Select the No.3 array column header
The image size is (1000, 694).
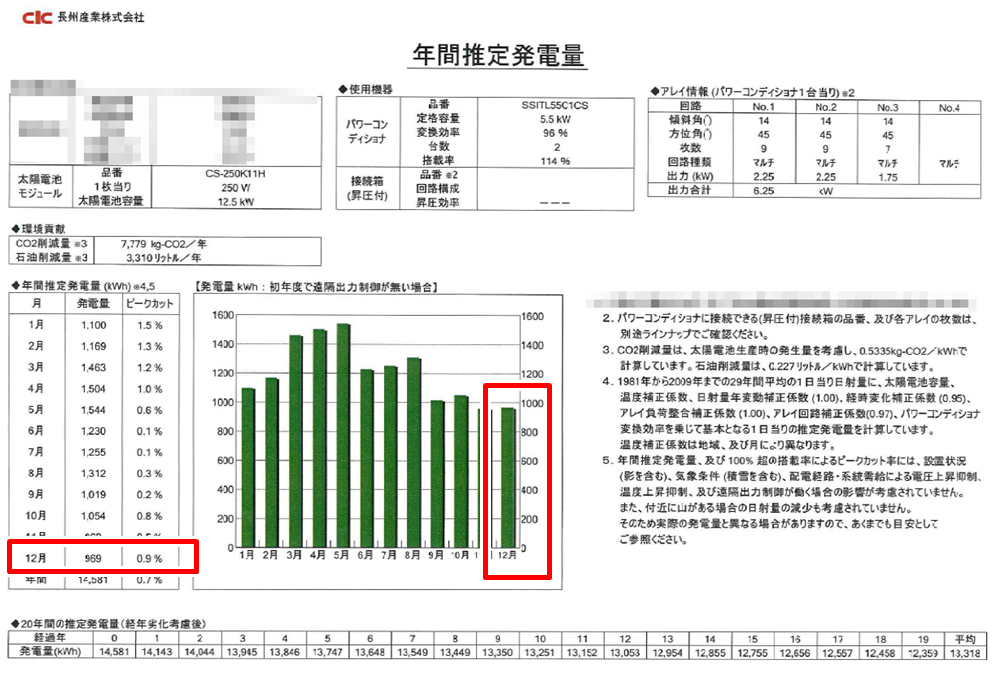pos(887,108)
